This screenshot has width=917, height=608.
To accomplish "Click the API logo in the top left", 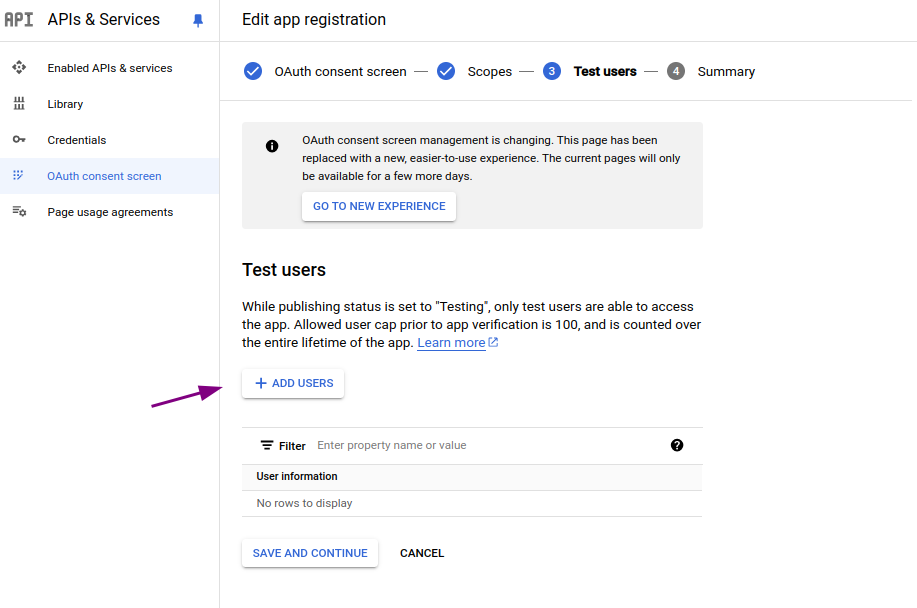I will tap(21, 19).
